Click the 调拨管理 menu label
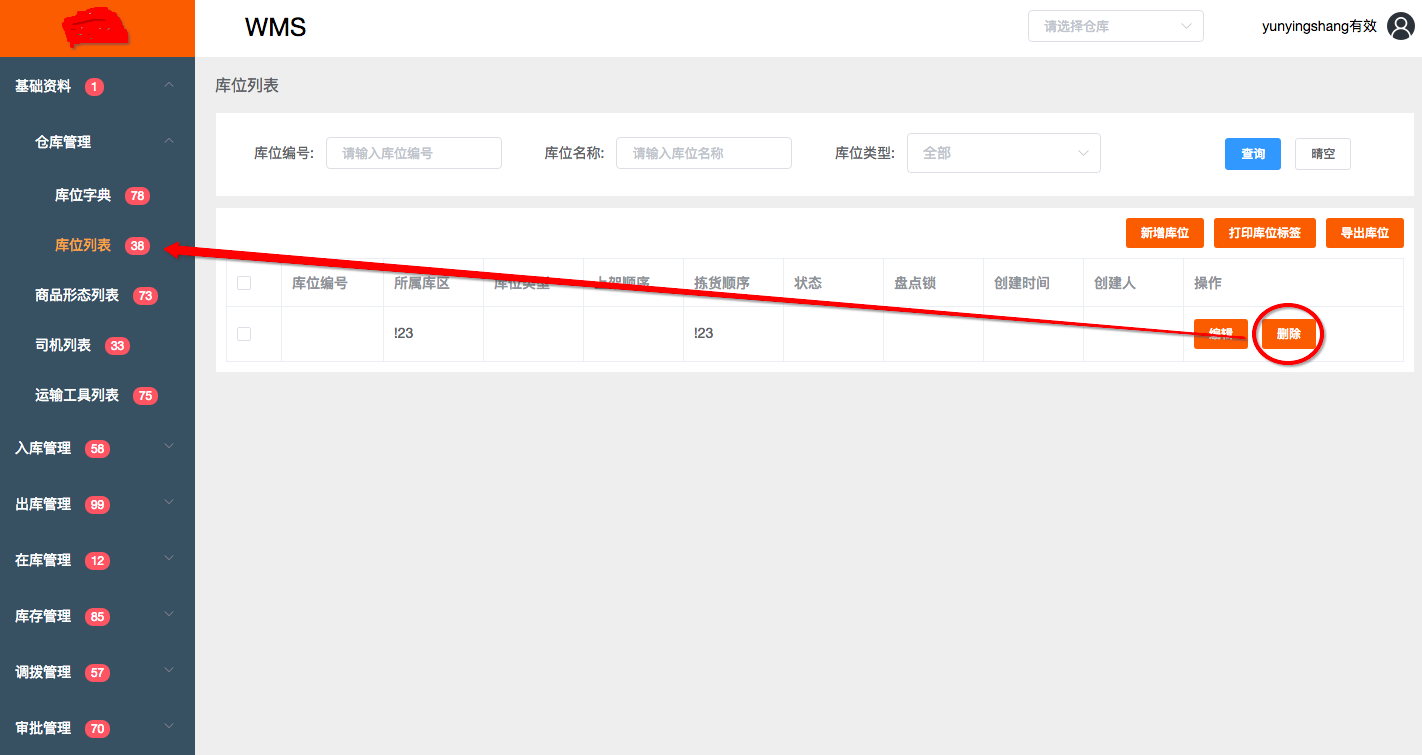Viewport: 1422px width, 755px height. pos(43,673)
